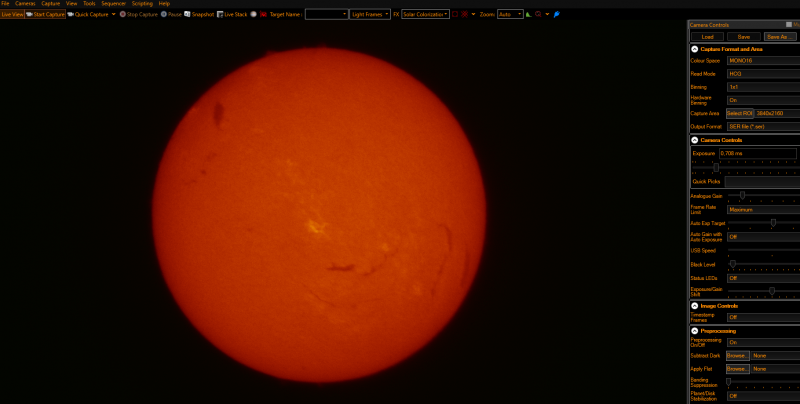Open the Light Frames type dropdown

pos(370,14)
